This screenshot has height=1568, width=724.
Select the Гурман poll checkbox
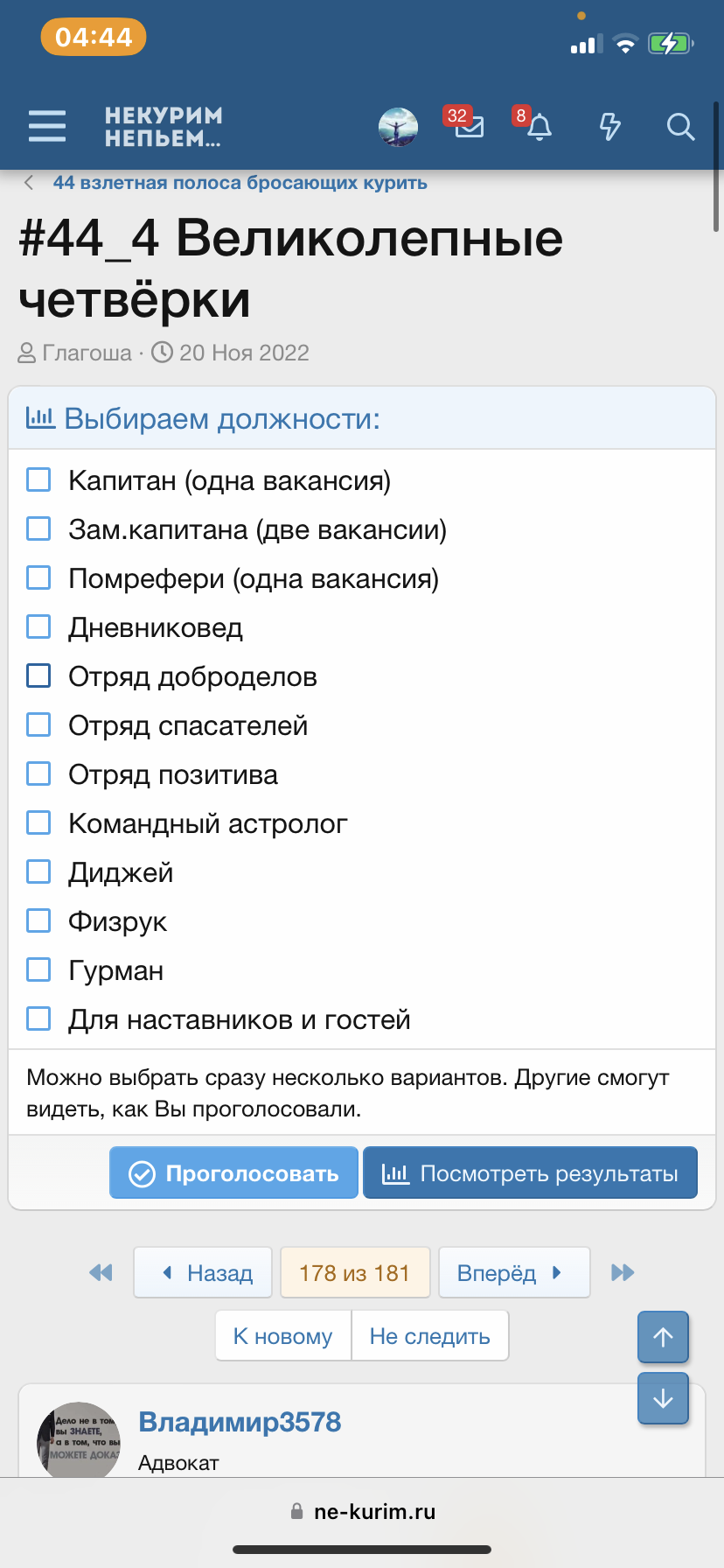tap(38, 969)
